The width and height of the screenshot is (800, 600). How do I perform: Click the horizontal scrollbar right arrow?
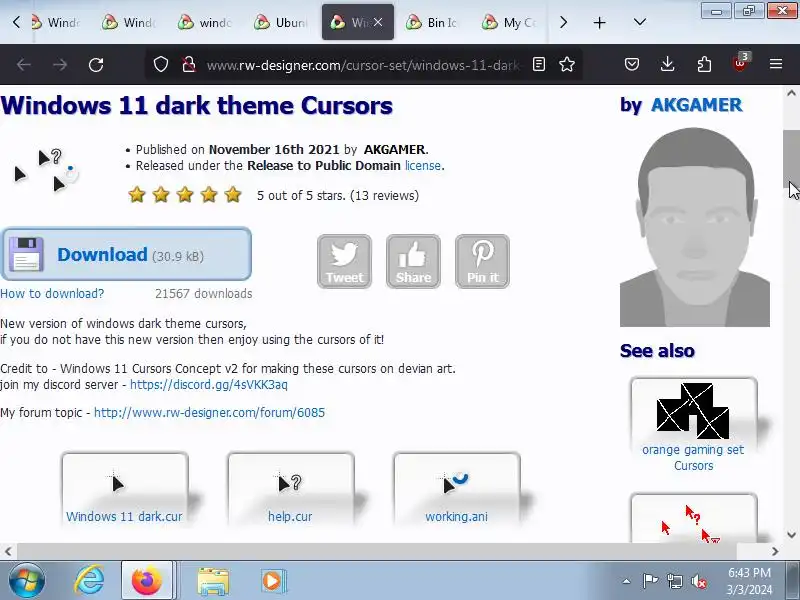click(x=775, y=552)
